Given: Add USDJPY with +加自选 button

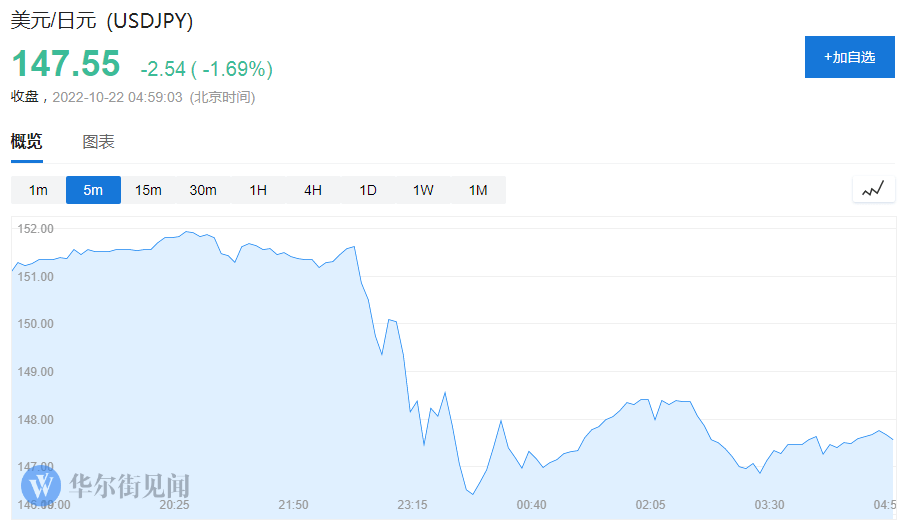Looking at the screenshot, I should 850,57.
